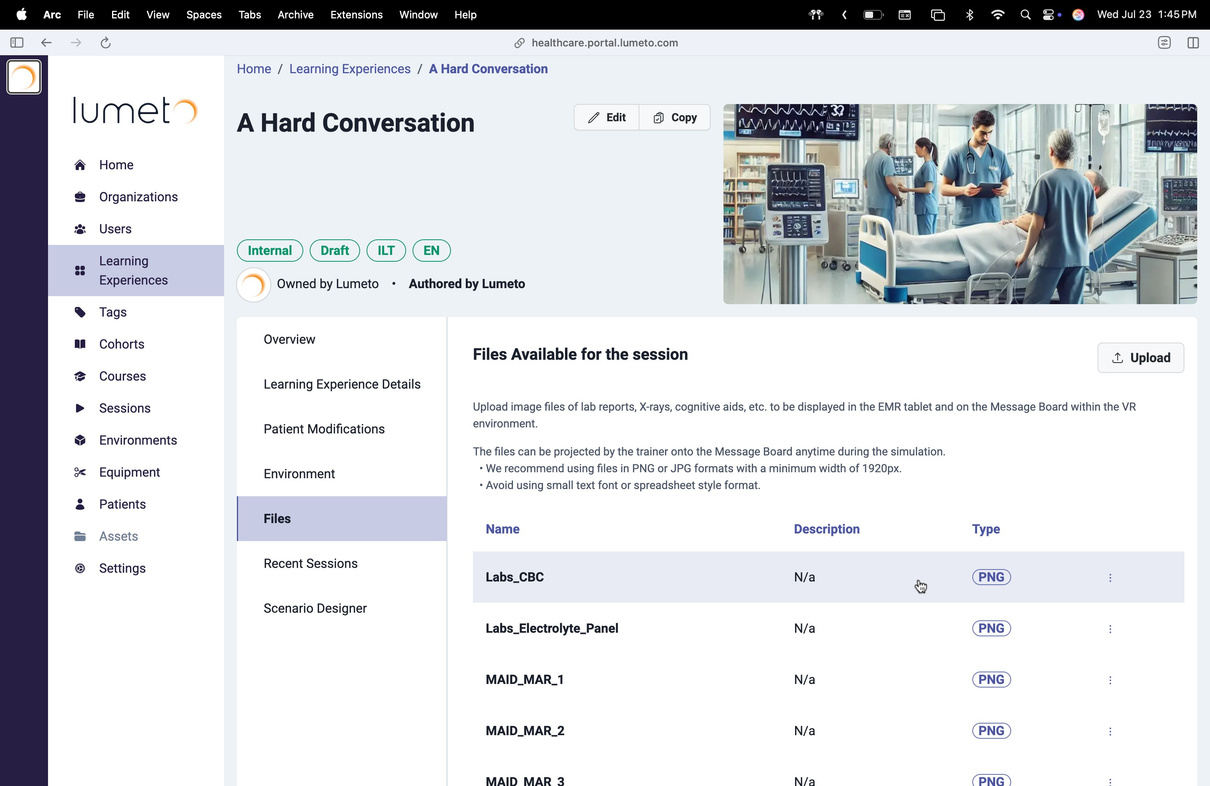Open the Extensions menu
Image resolution: width=1210 pixels, height=786 pixels.
click(x=356, y=15)
